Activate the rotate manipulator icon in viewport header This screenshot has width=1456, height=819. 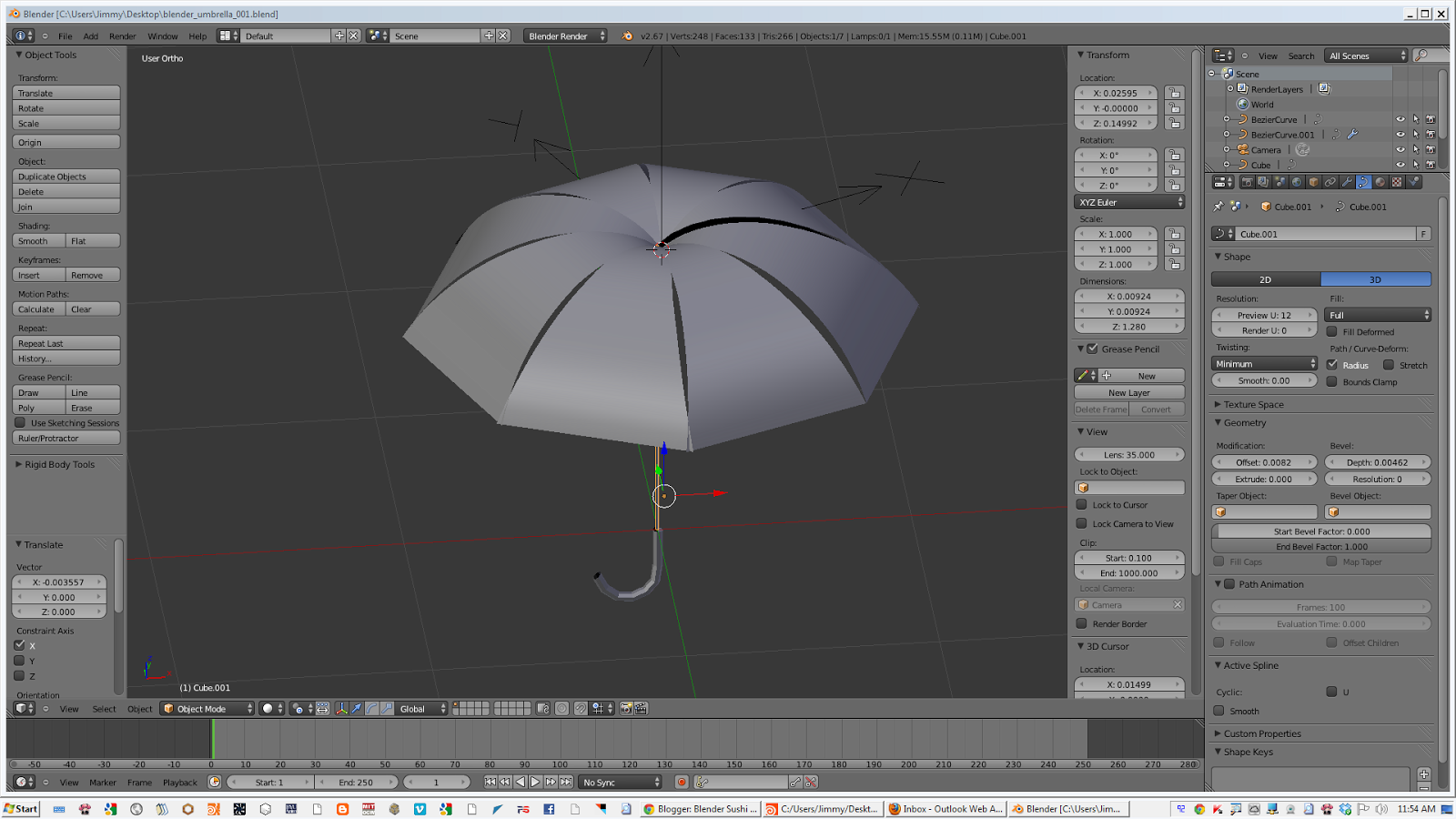373,708
